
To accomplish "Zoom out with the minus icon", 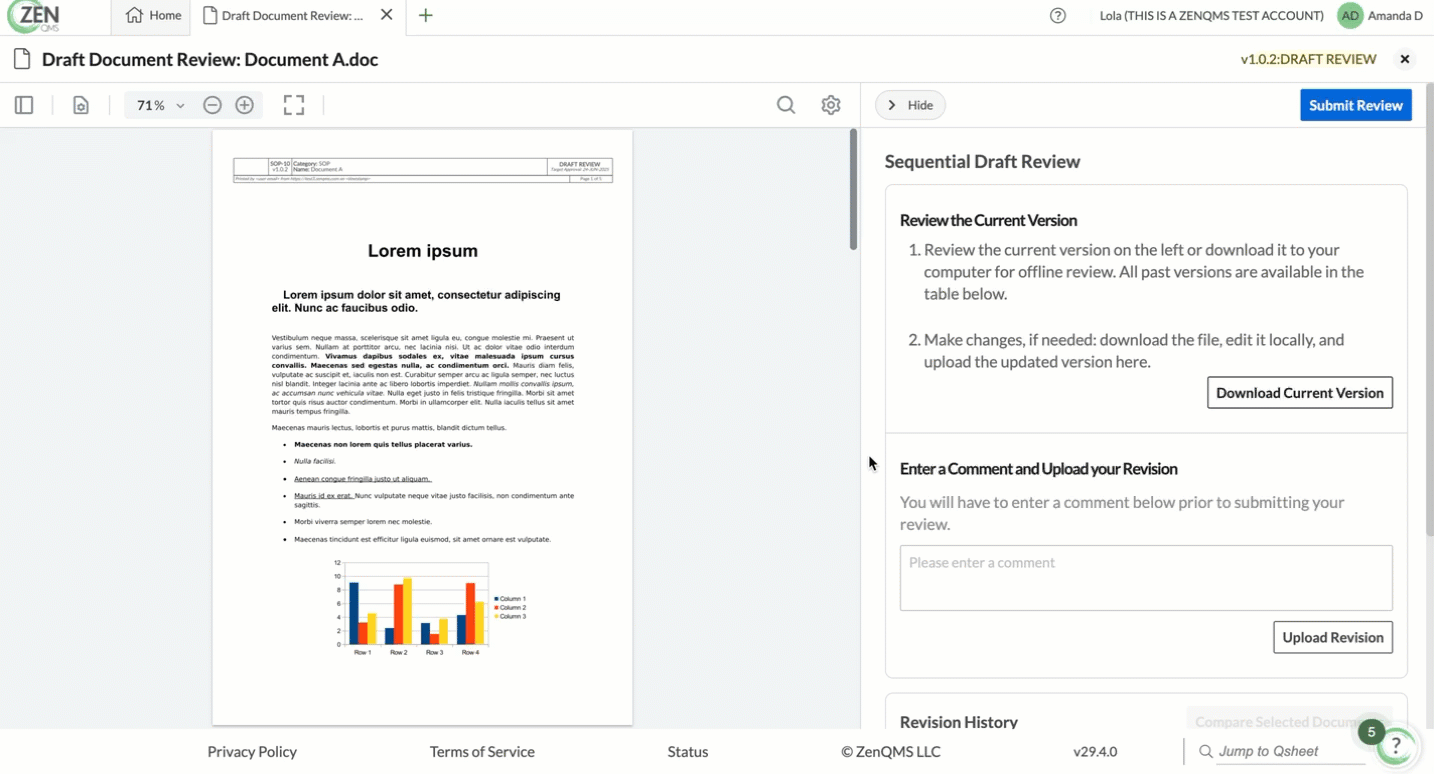I will 212,105.
